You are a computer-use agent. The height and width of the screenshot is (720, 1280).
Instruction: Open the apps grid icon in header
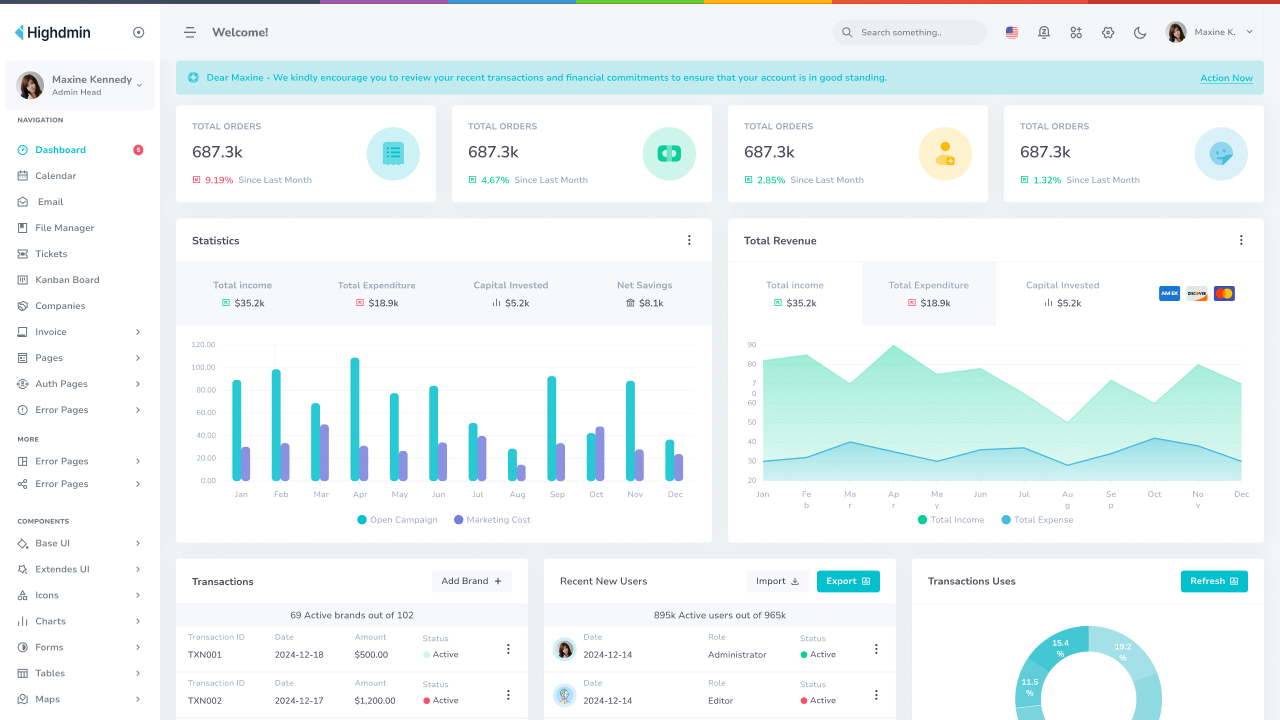(x=1076, y=32)
